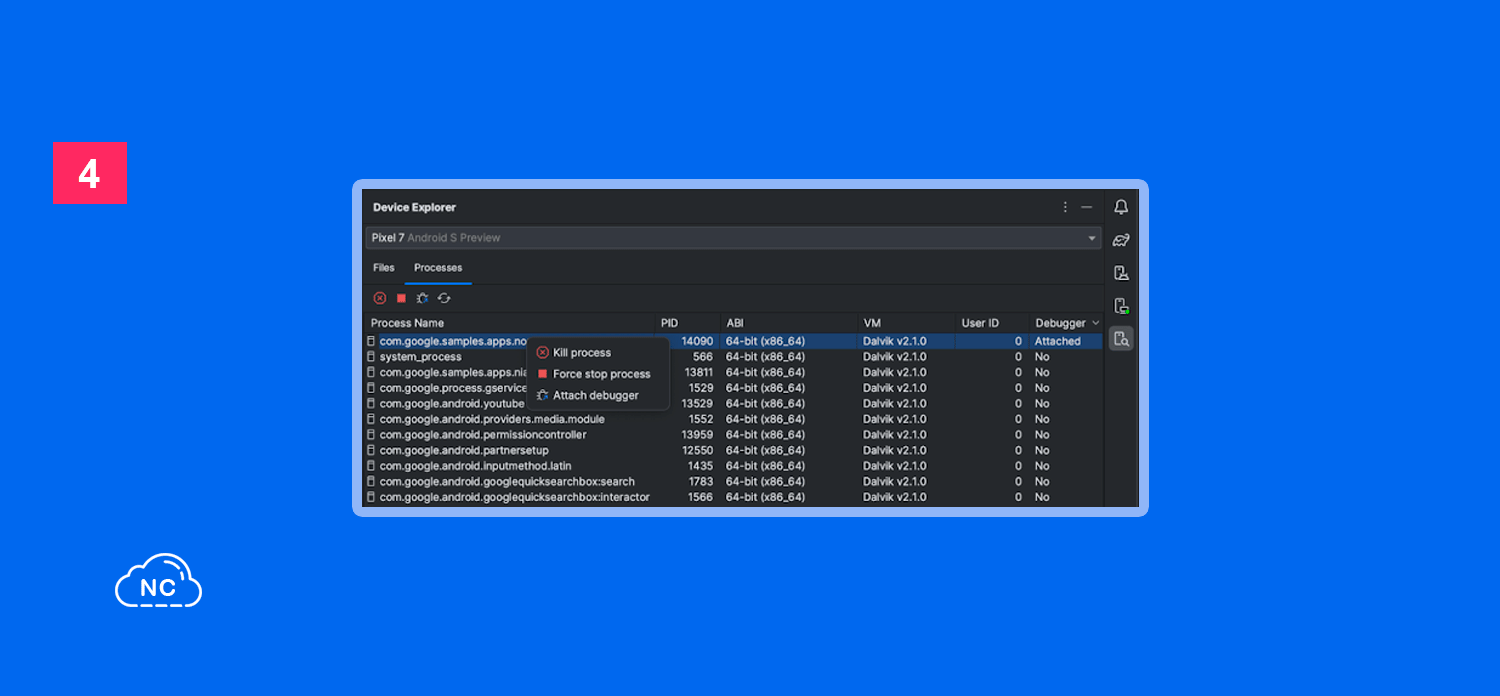Click PID 14090 cell
The height and width of the screenshot is (696, 1500).
tap(697, 341)
